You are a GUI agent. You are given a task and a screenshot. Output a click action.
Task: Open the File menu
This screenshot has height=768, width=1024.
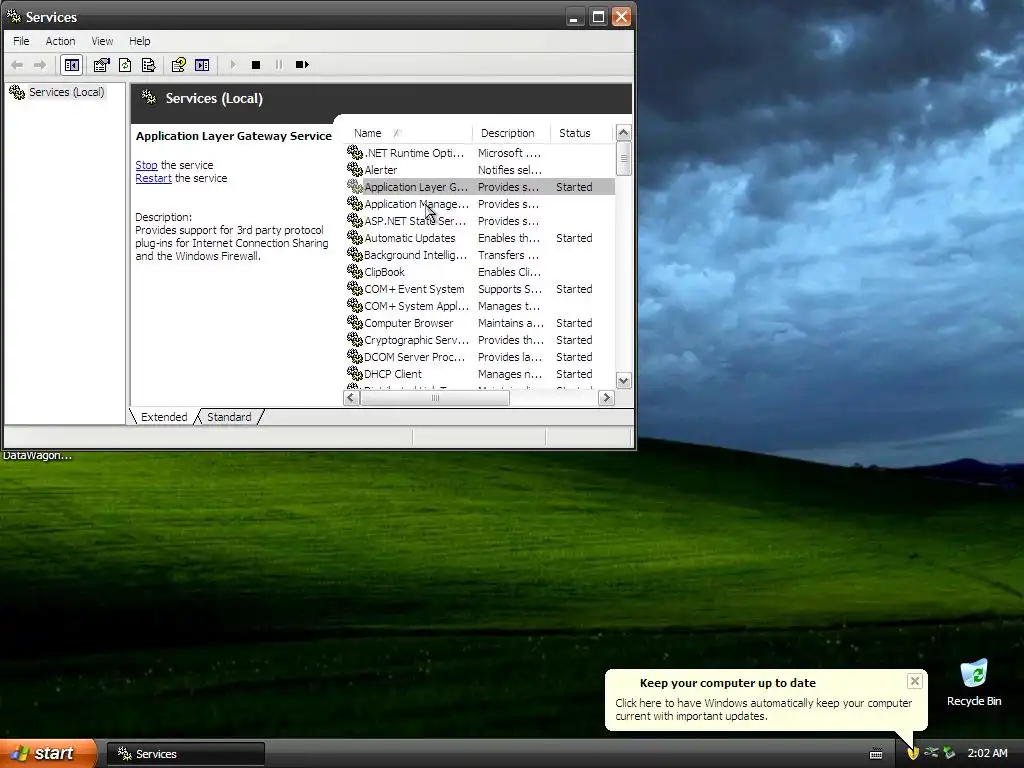tap(21, 40)
